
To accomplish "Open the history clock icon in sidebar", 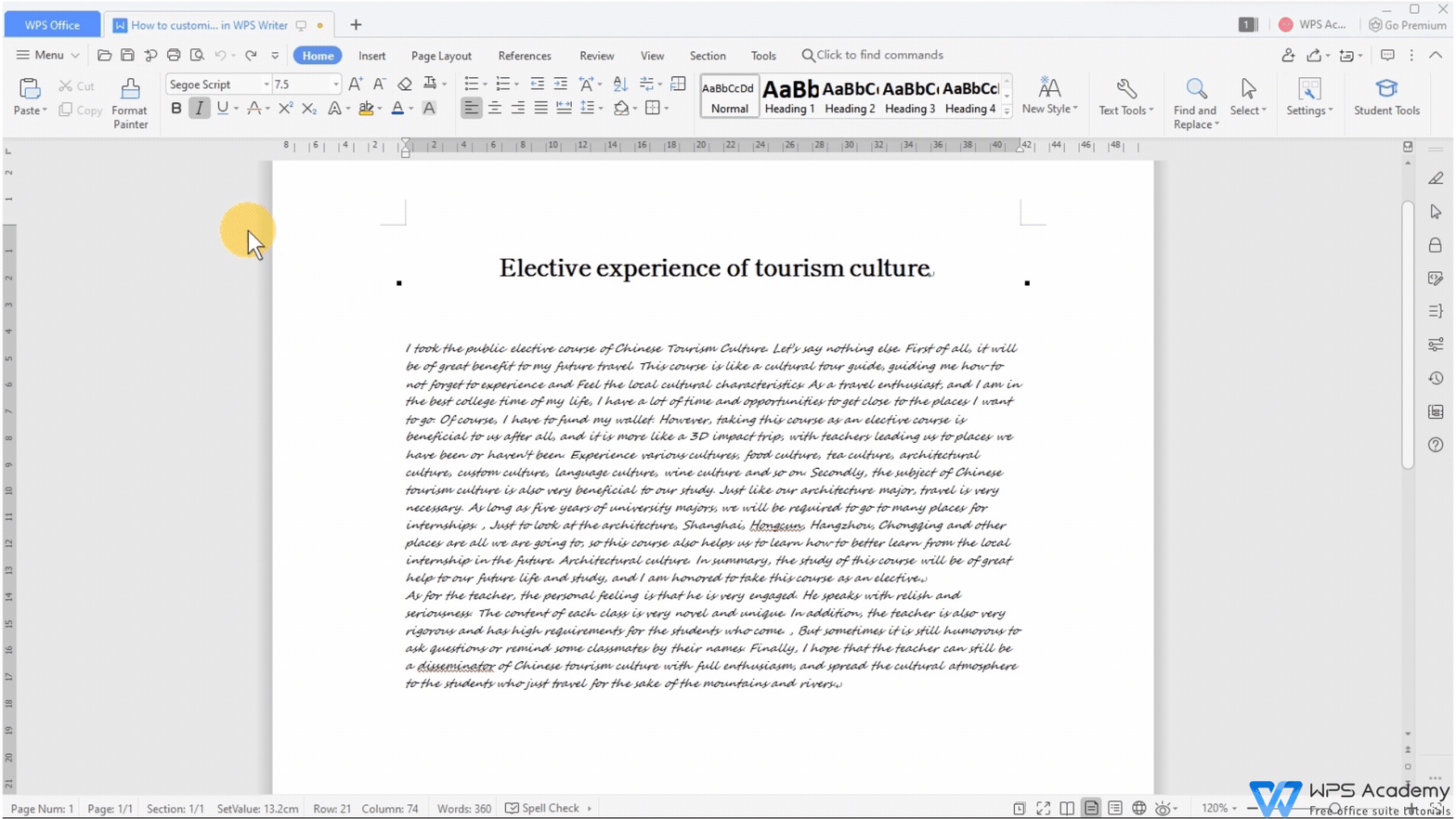I will [x=1436, y=378].
